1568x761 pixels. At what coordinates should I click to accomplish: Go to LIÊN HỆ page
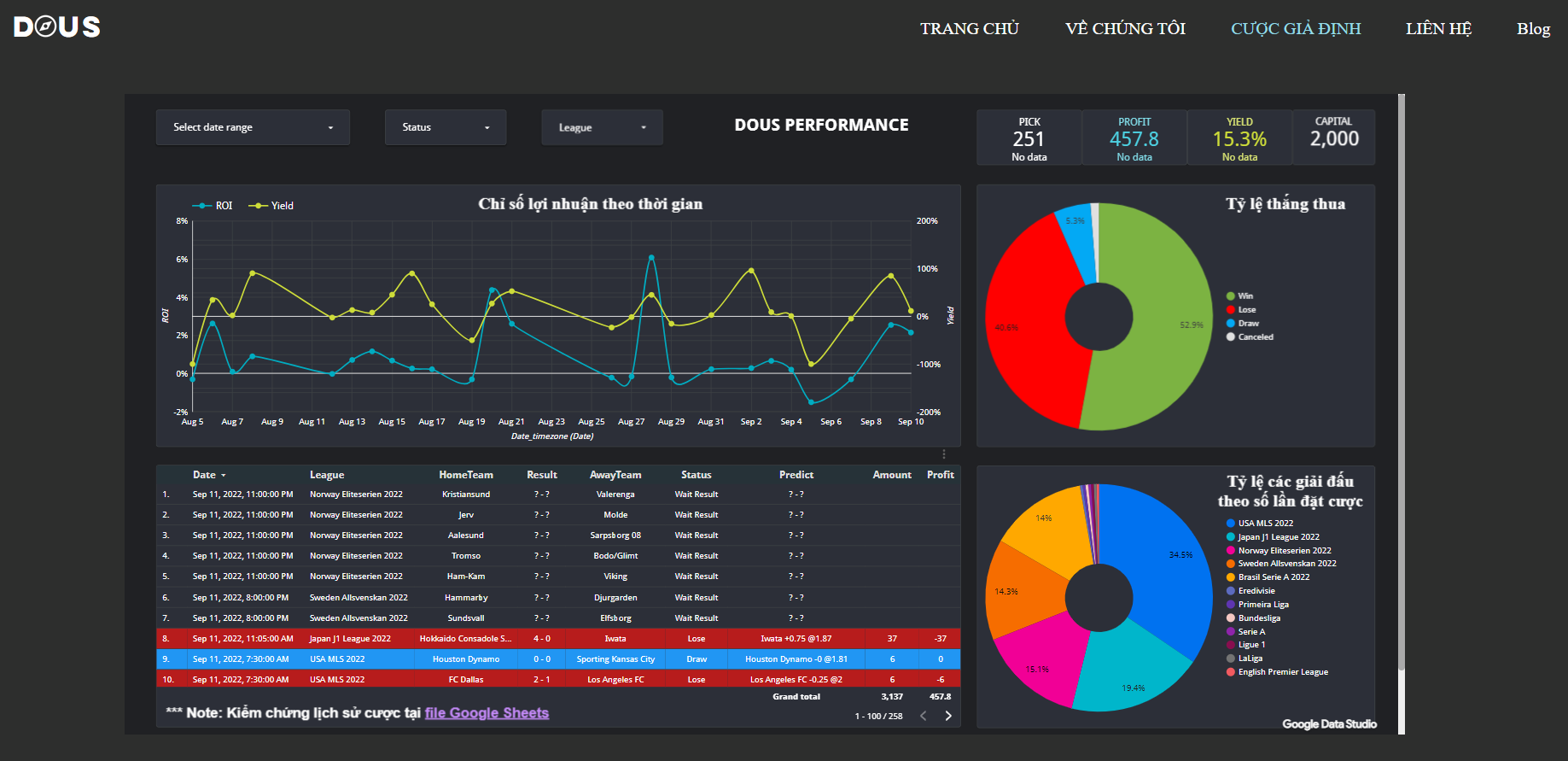click(1438, 29)
